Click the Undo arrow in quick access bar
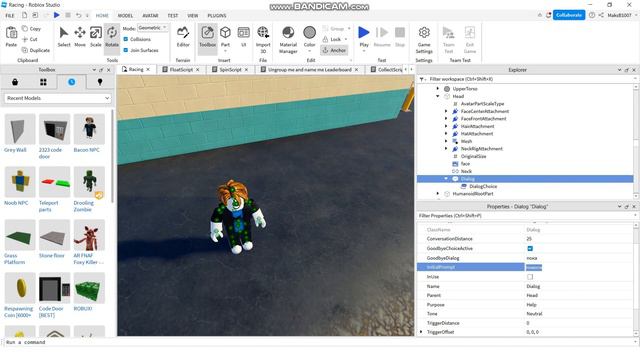Viewport: 640px width, 360px height. (x=78, y=15)
